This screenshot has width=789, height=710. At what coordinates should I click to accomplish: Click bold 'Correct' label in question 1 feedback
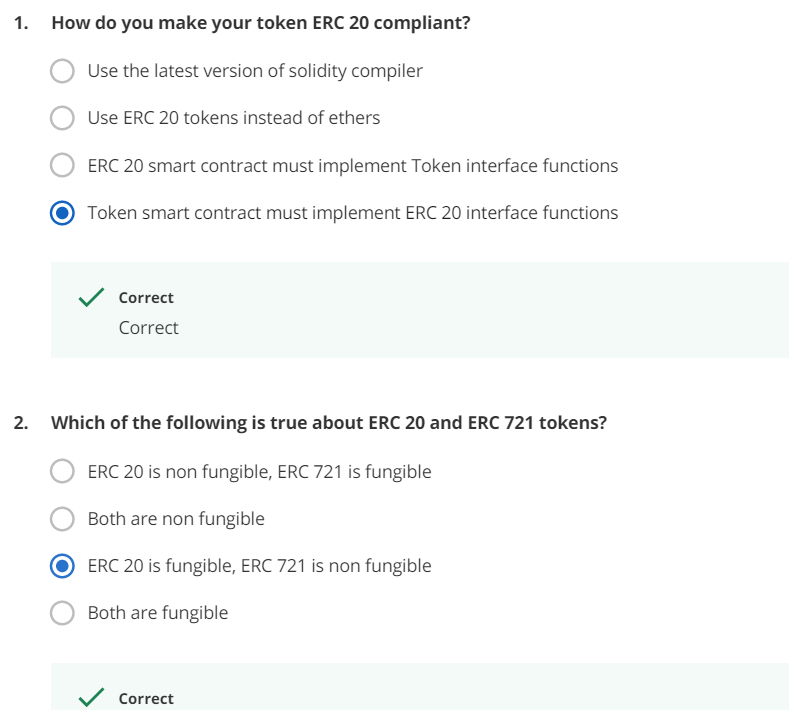[x=146, y=297]
